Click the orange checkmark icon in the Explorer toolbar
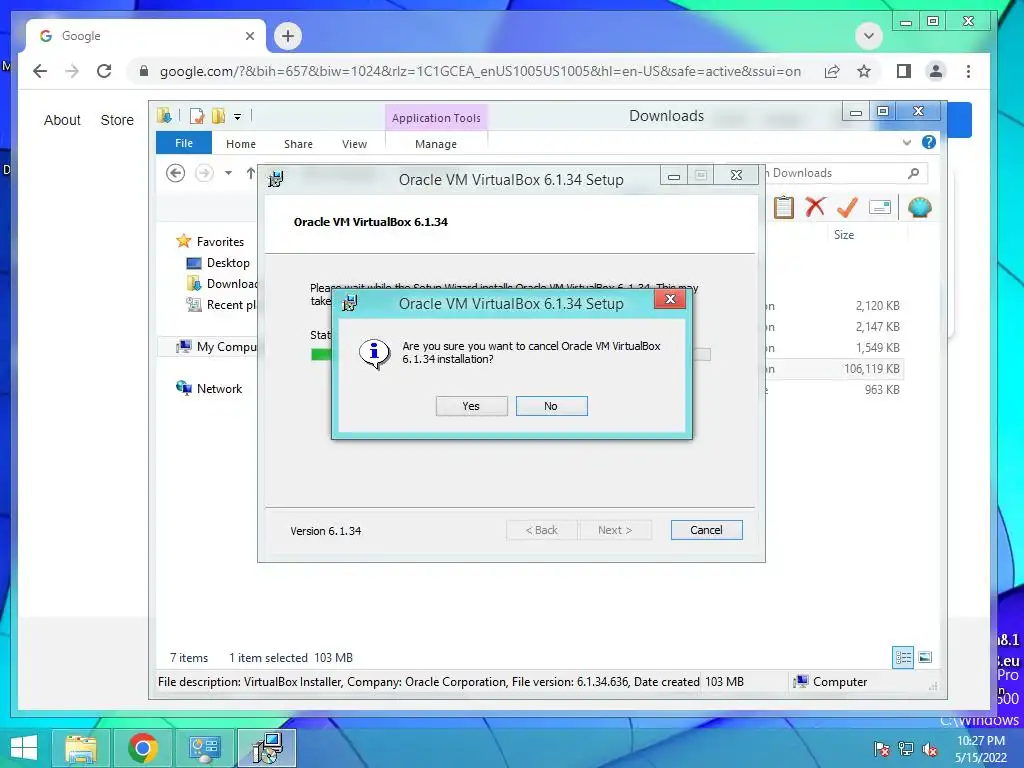The image size is (1024, 768). click(x=847, y=207)
